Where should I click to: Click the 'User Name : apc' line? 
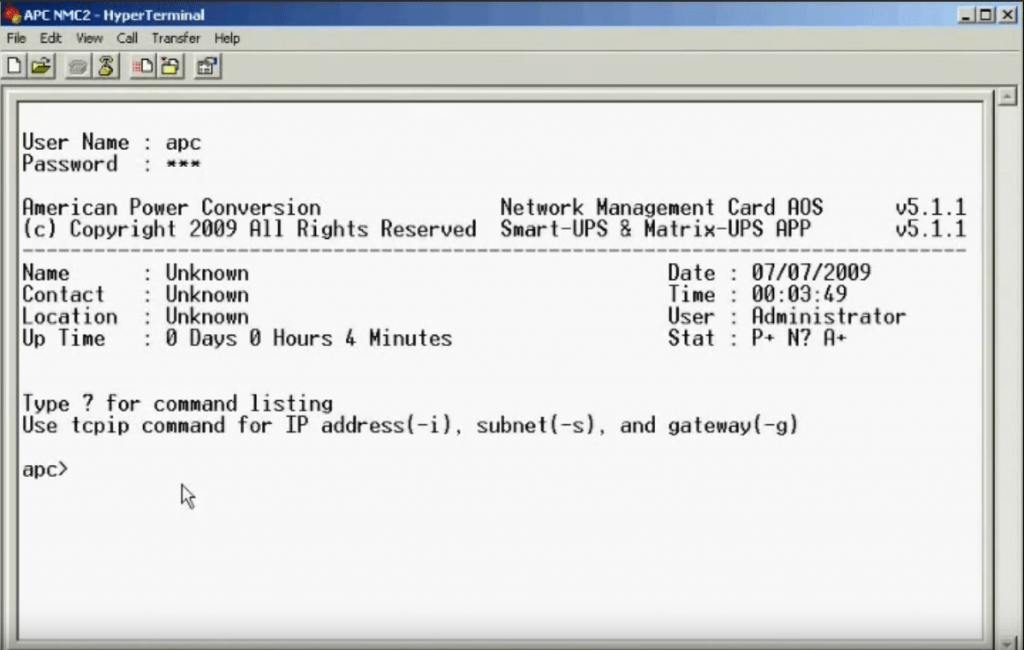(112, 142)
